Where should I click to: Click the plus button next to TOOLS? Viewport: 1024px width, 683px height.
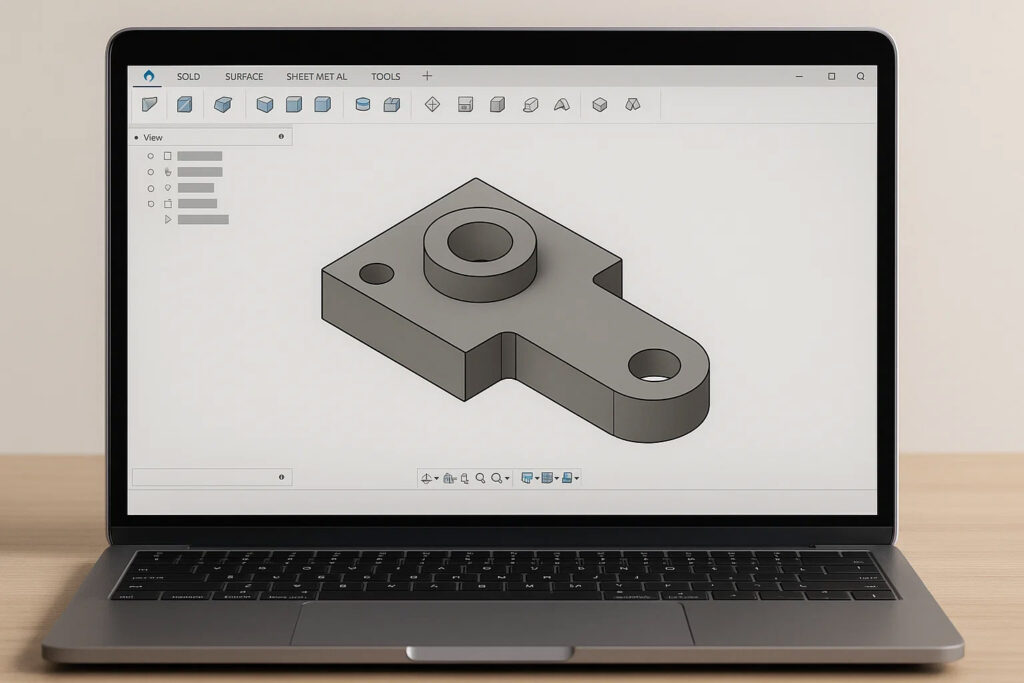pos(427,76)
